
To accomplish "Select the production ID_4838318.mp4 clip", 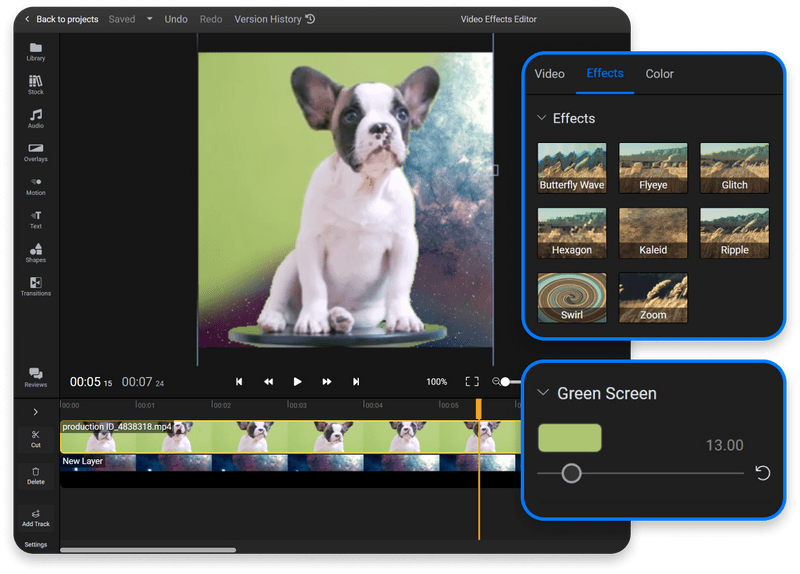I will pos(291,437).
